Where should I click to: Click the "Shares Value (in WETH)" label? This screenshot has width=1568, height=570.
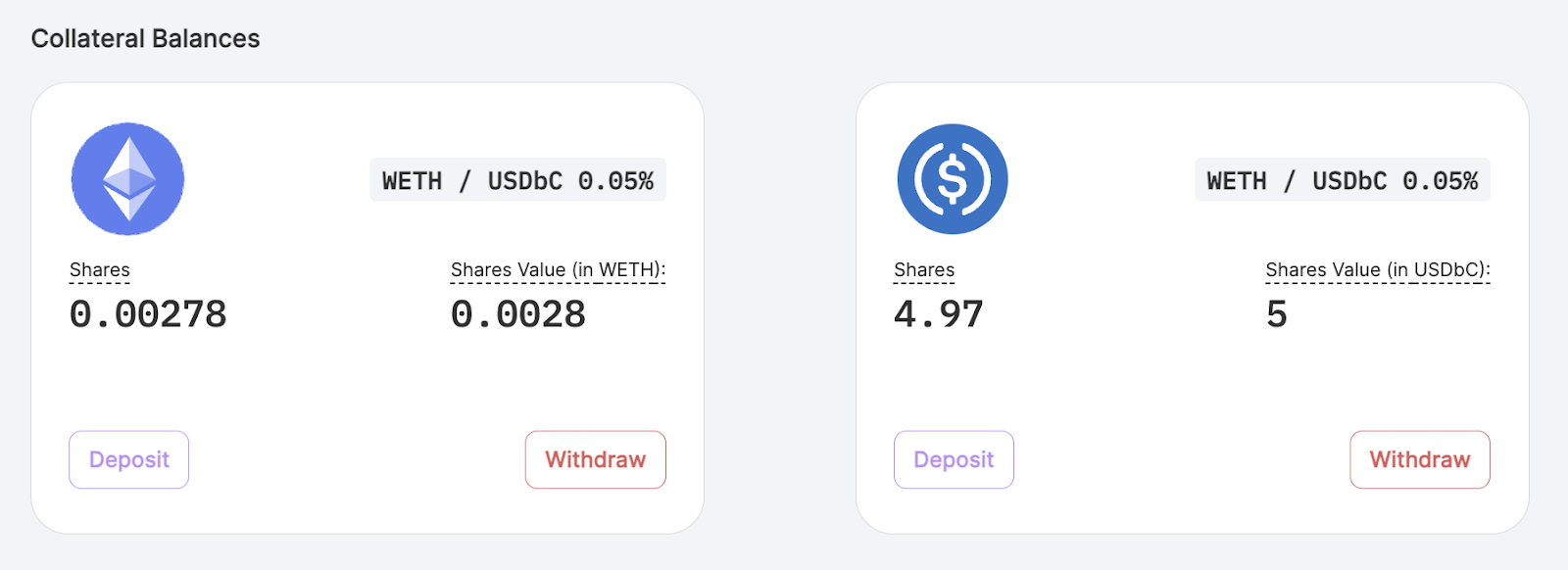pyautogui.click(x=558, y=269)
